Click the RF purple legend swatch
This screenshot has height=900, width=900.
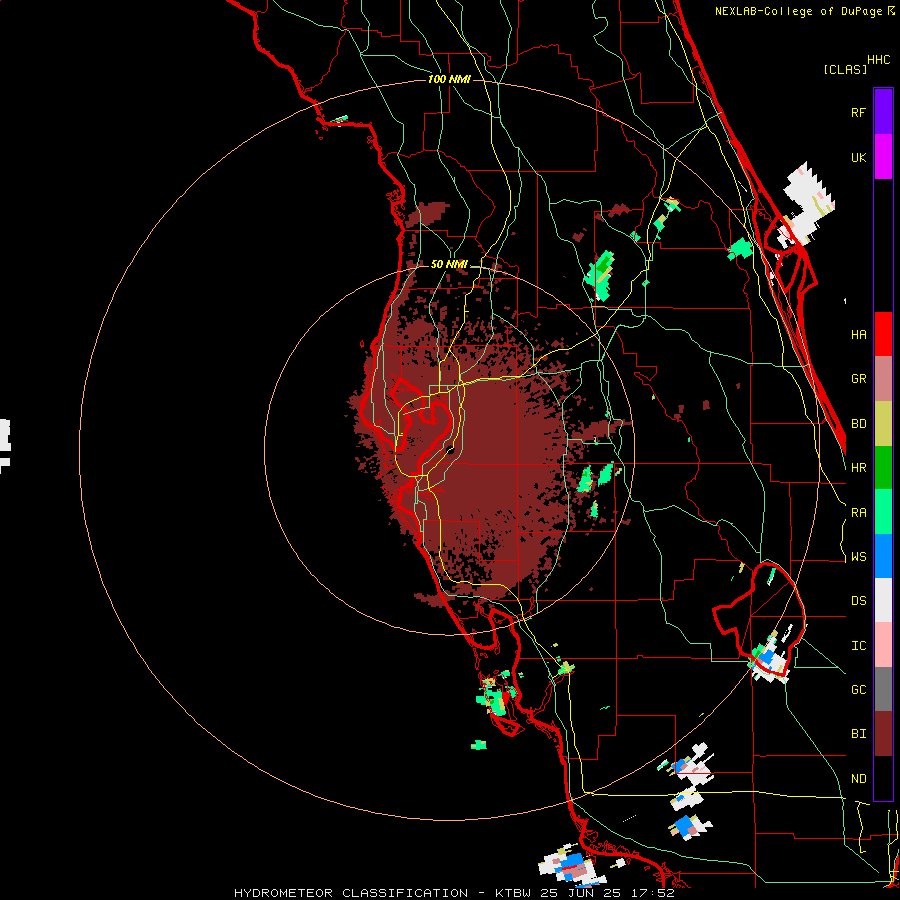(883, 112)
